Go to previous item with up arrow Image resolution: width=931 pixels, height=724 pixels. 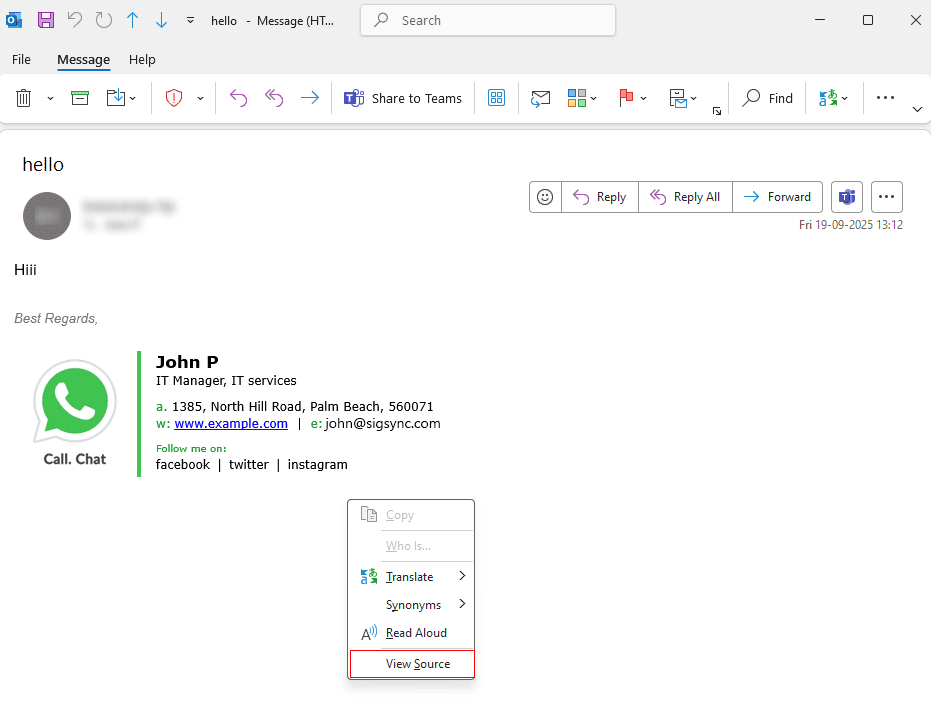click(132, 20)
